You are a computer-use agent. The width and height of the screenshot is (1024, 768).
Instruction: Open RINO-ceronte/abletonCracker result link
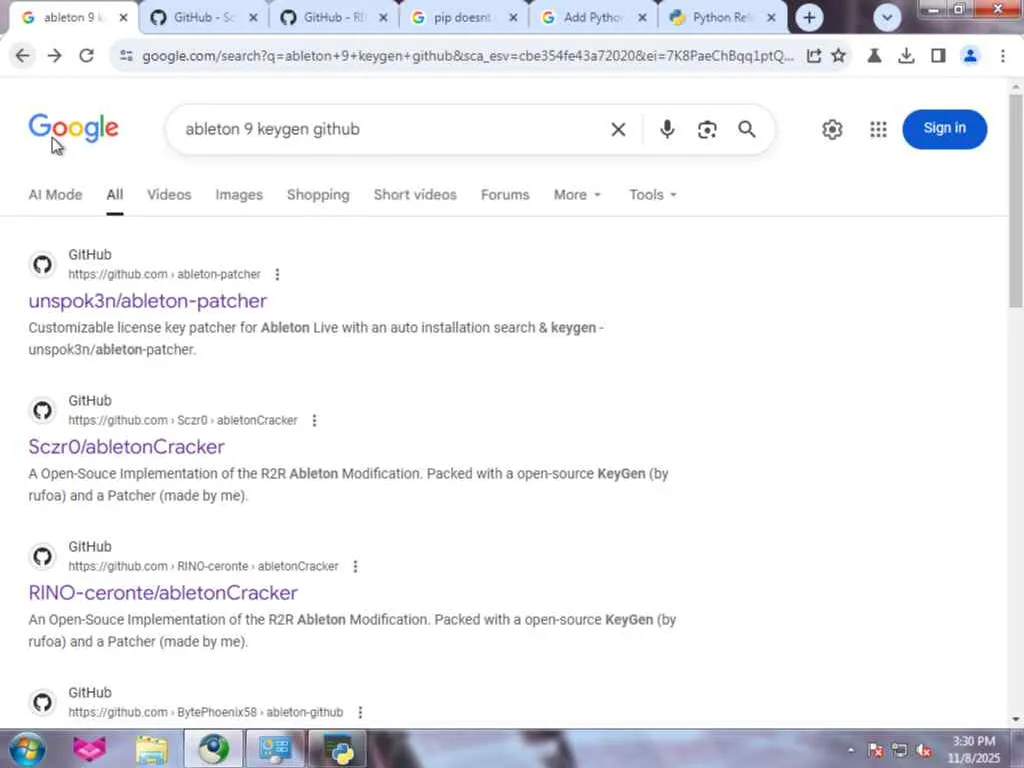coord(163,592)
